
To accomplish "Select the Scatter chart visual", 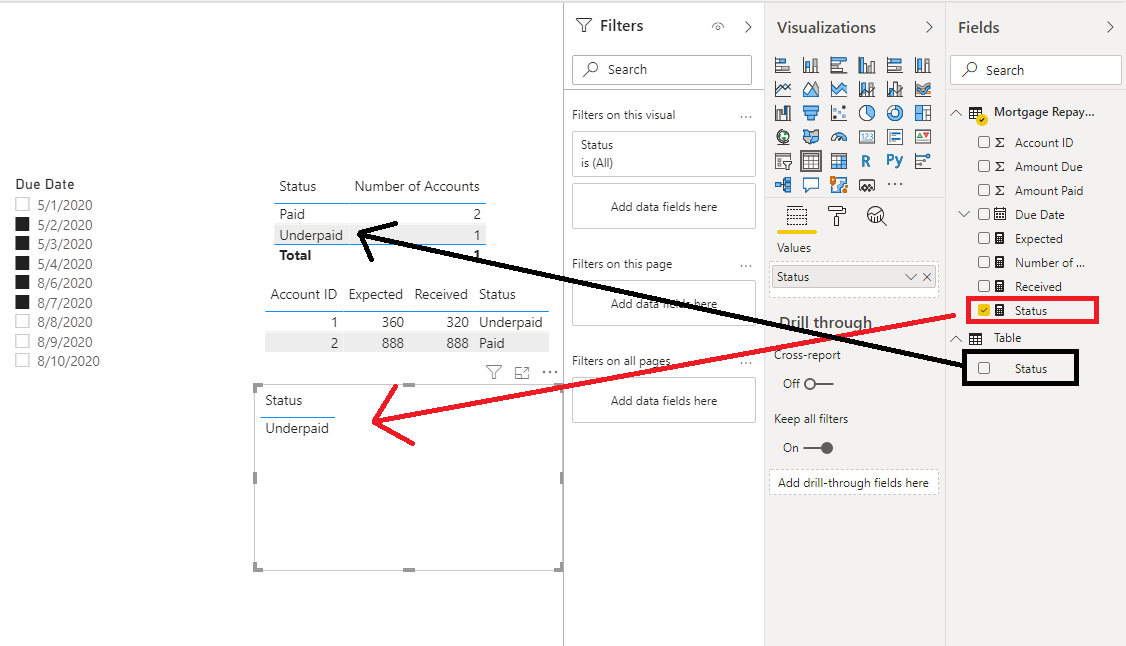I will 839,113.
